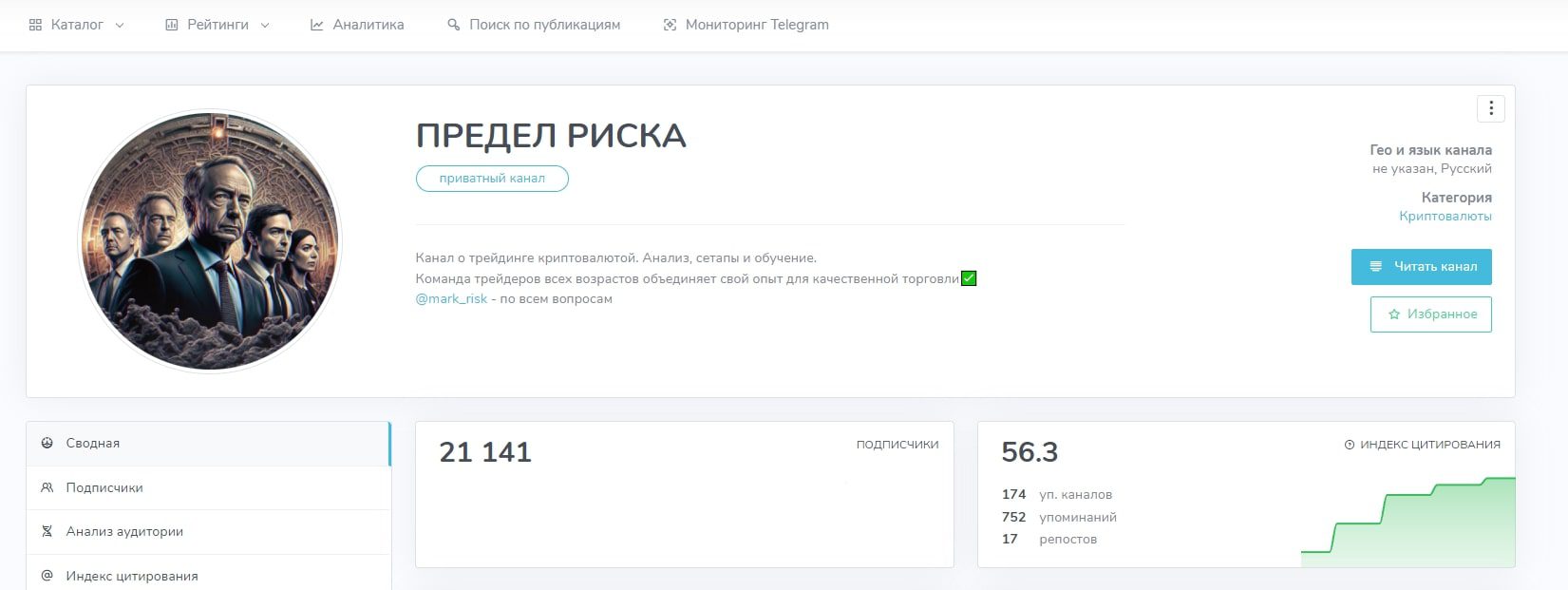1568x590 pixels.
Task: Click the Сводная sidebar icon
Action: [47, 444]
